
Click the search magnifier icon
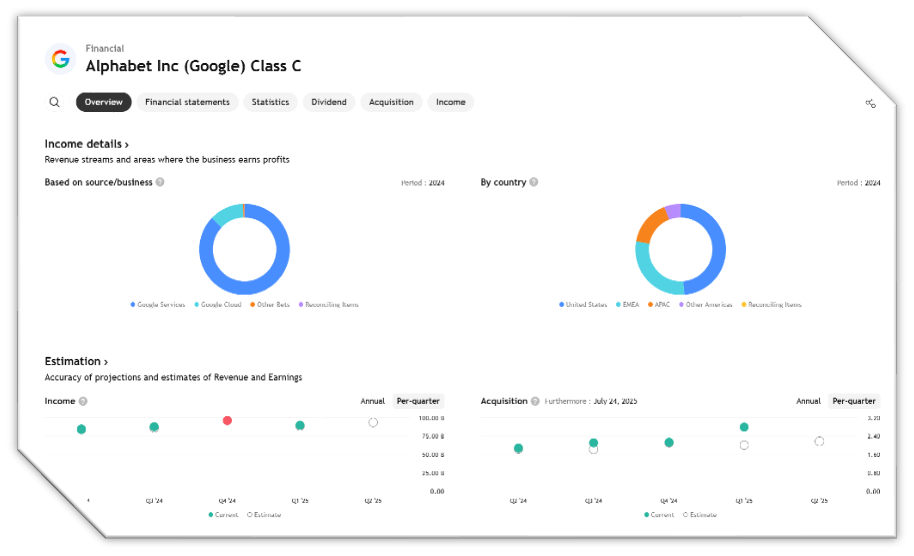[54, 102]
